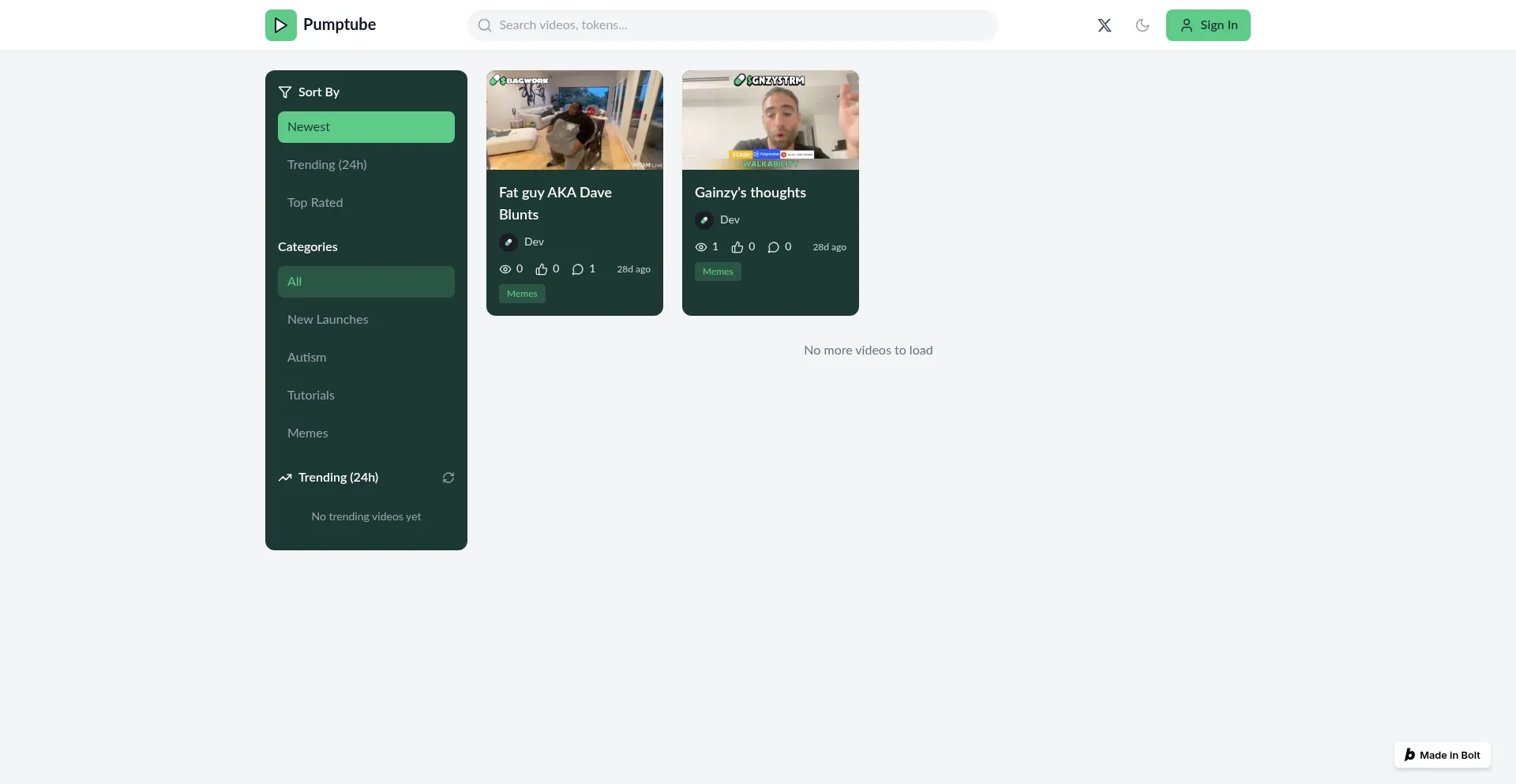Viewport: 1516px width, 784px height.
Task: Toggle dark mode with the moon icon
Action: click(1142, 25)
